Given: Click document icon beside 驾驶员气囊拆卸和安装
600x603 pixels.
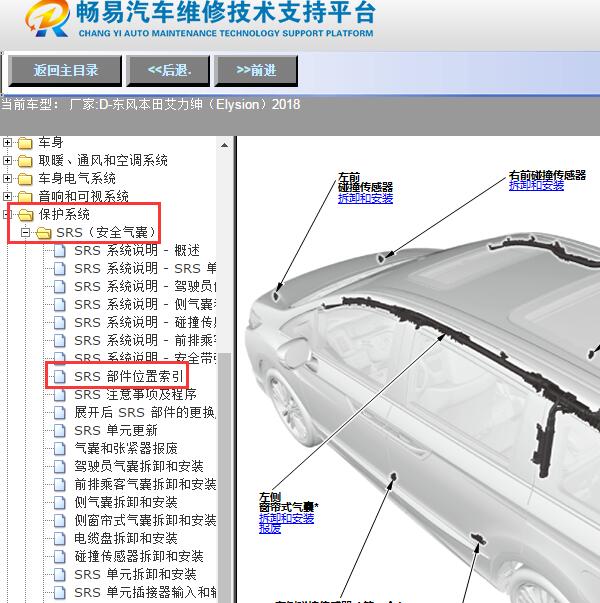Looking at the screenshot, I should tap(59, 466).
